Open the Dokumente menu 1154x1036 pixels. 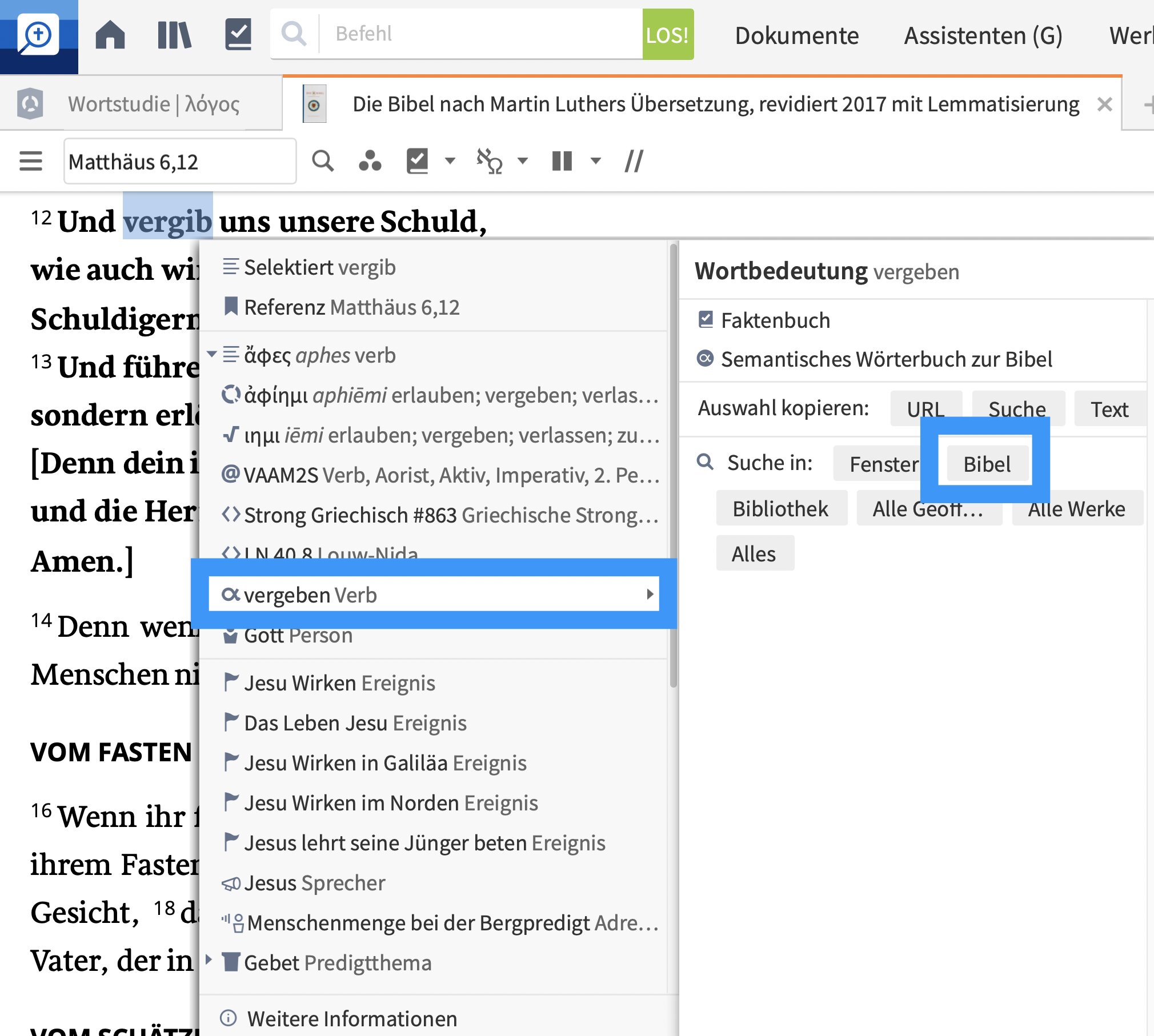click(x=797, y=35)
